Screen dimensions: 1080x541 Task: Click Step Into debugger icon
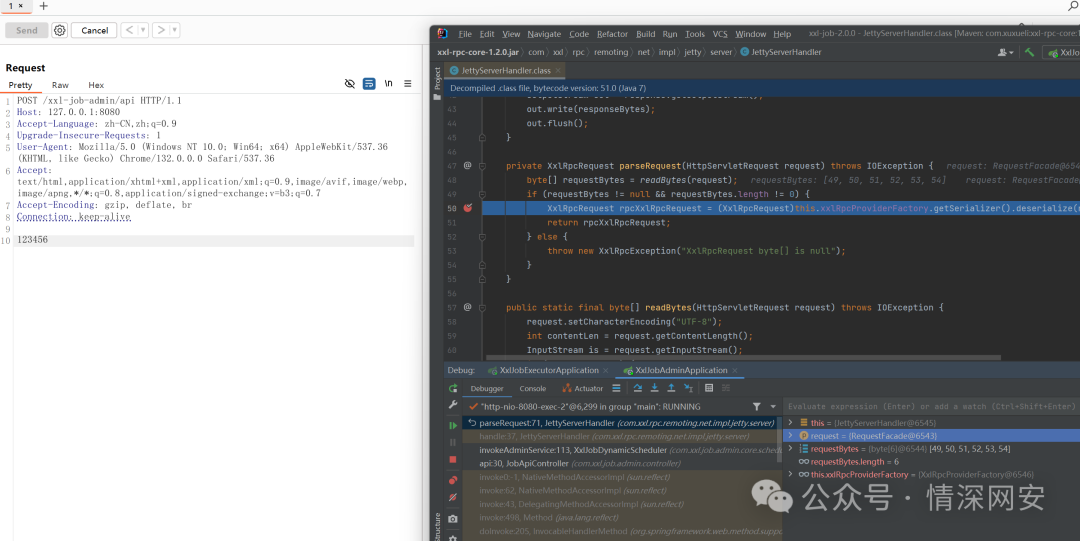pos(654,389)
